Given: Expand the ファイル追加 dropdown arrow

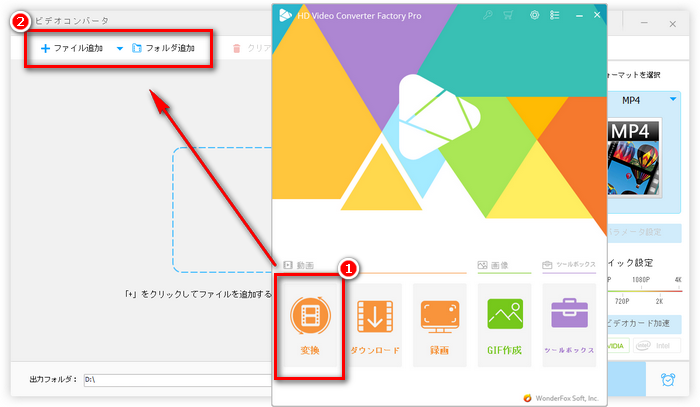Looking at the screenshot, I should tap(120, 48).
